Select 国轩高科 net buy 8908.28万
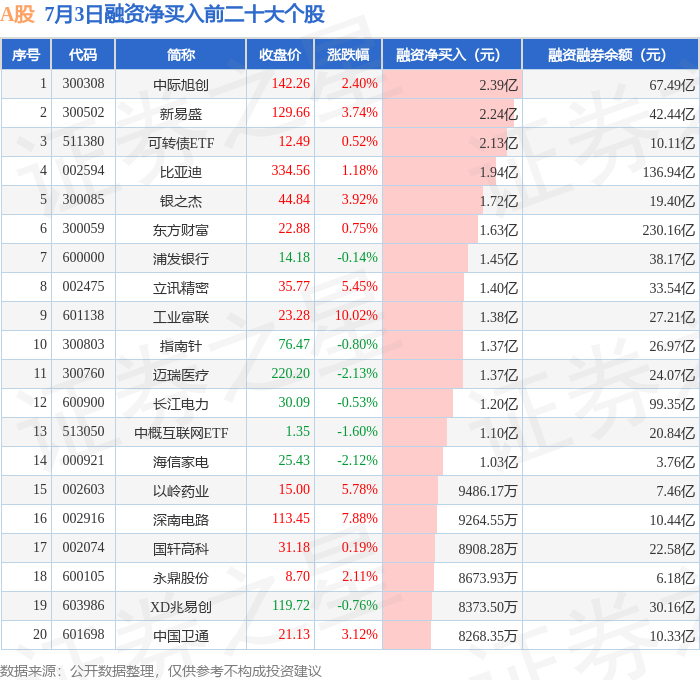 tap(488, 549)
